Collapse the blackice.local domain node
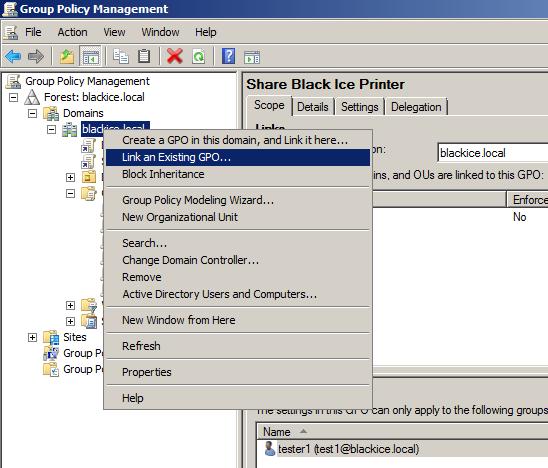548x468 pixels. (51, 130)
